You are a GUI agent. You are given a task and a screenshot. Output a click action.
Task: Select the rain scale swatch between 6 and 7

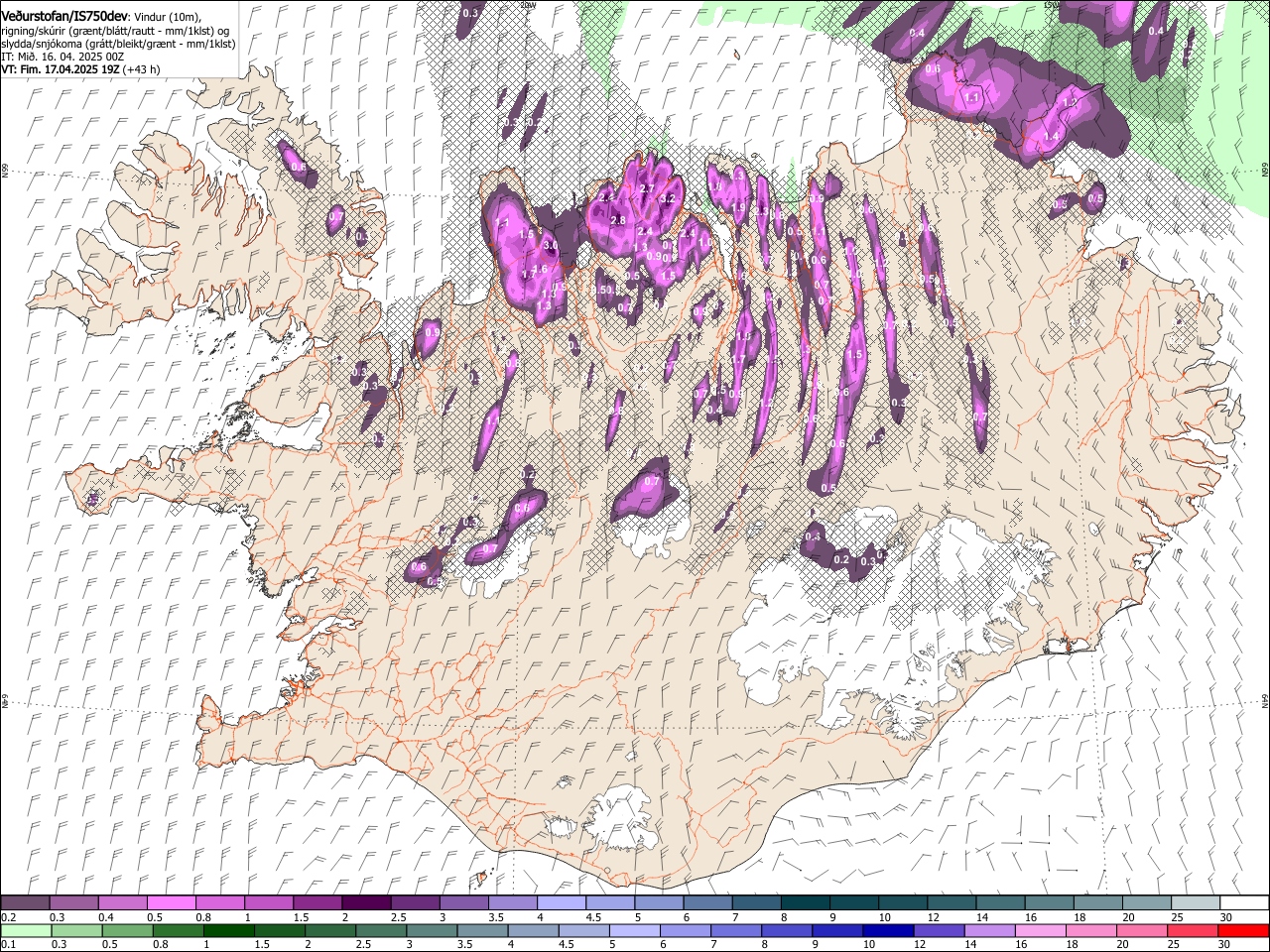coord(686,930)
